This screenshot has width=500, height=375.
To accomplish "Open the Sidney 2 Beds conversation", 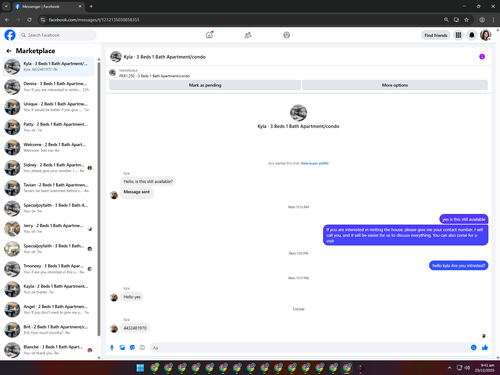I will tap(49, 168).
